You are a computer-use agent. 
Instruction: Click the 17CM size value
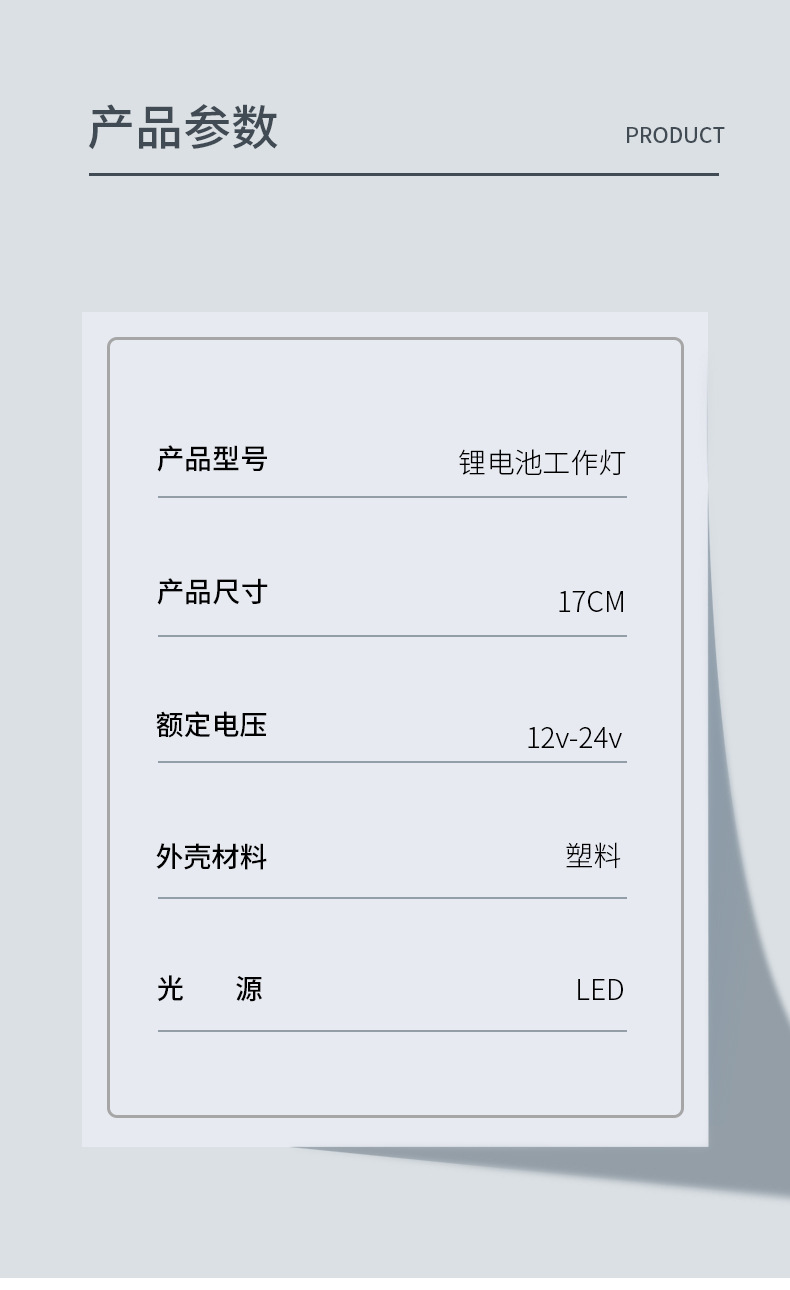[x=590, y=602]
